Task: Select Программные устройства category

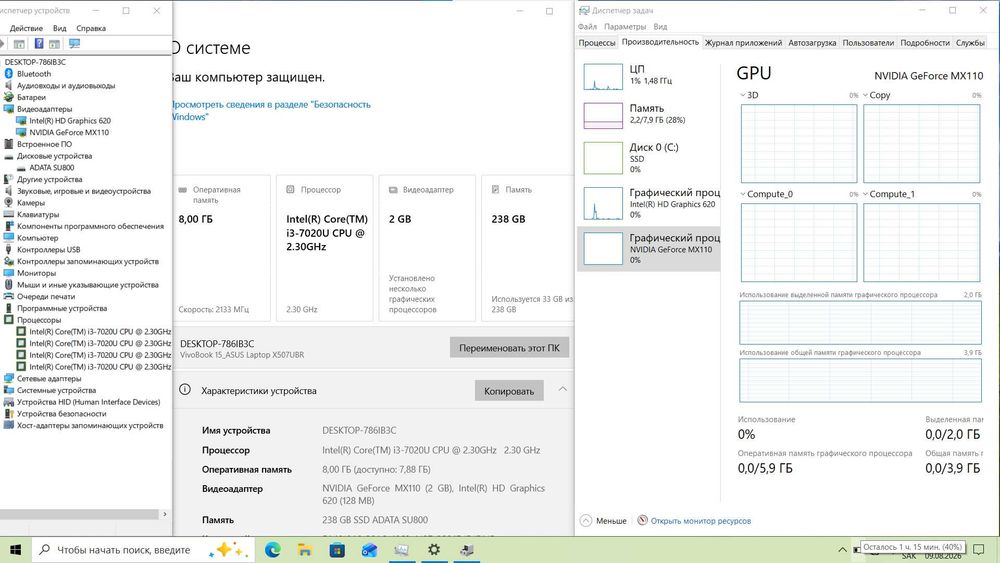Action: [x=62, y=309]
